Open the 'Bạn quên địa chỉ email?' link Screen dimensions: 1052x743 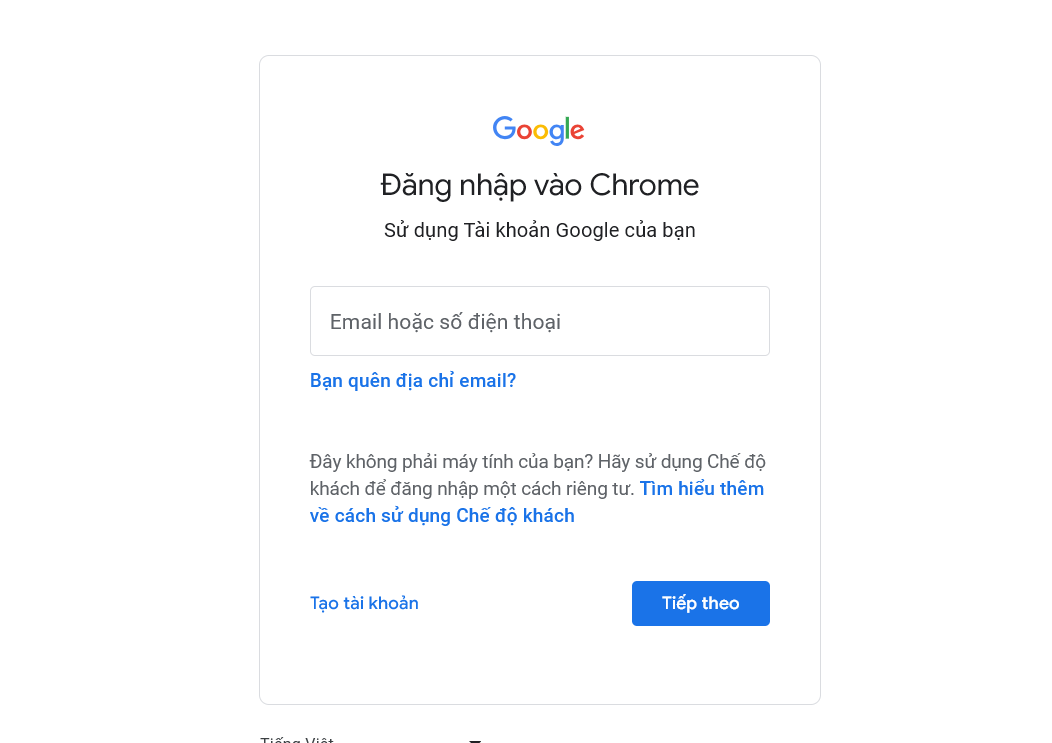(413, 381)
